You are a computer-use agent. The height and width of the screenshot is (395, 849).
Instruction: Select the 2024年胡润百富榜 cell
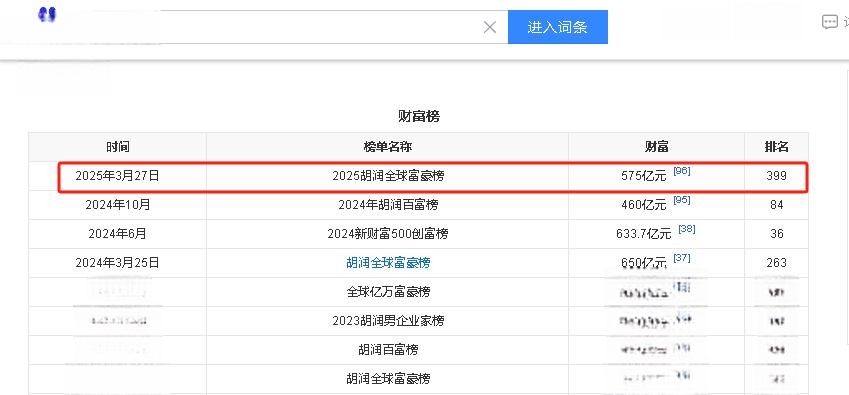click(388, 205)
